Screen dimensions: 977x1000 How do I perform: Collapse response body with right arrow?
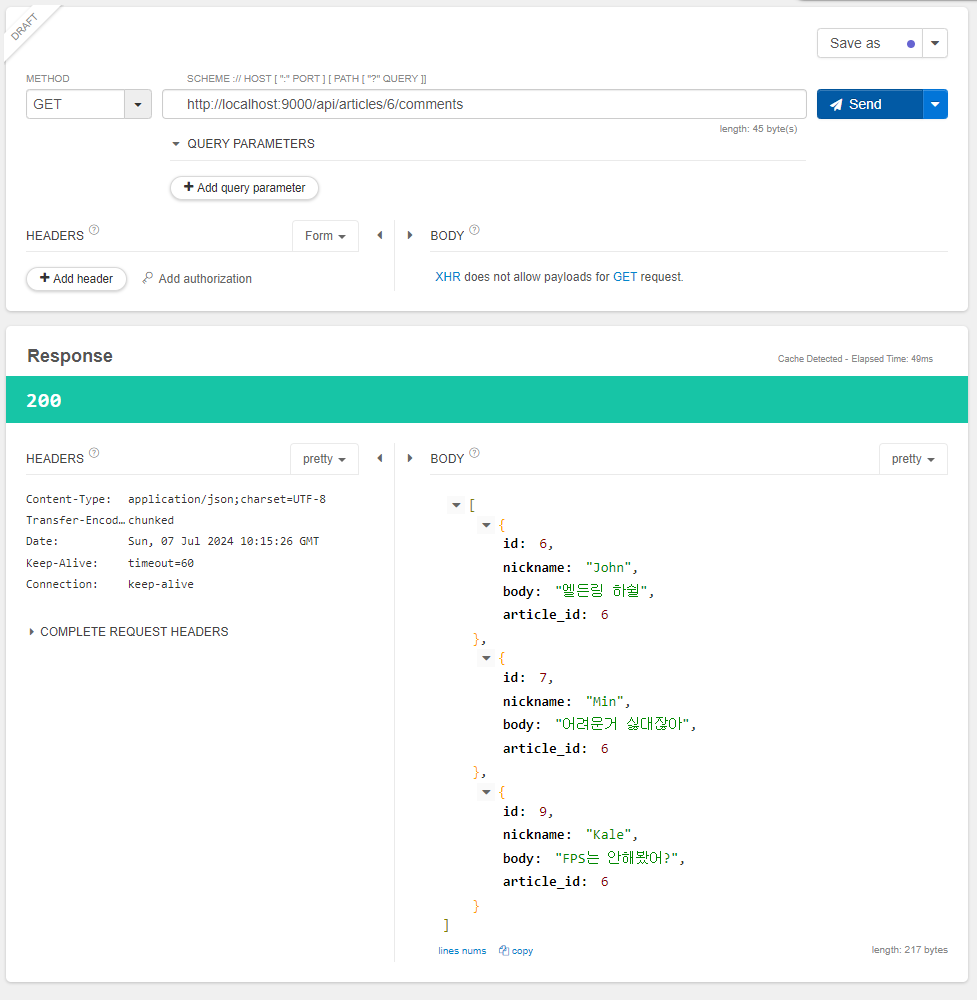point(409,459)
